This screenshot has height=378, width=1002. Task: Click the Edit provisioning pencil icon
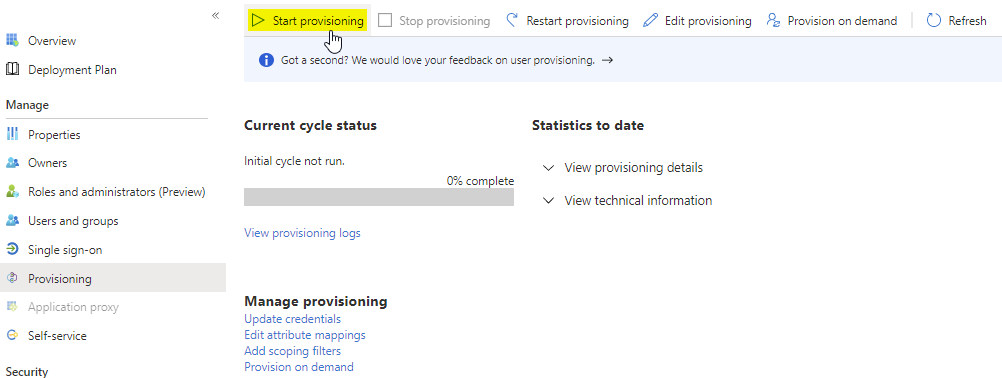[651, 20]
